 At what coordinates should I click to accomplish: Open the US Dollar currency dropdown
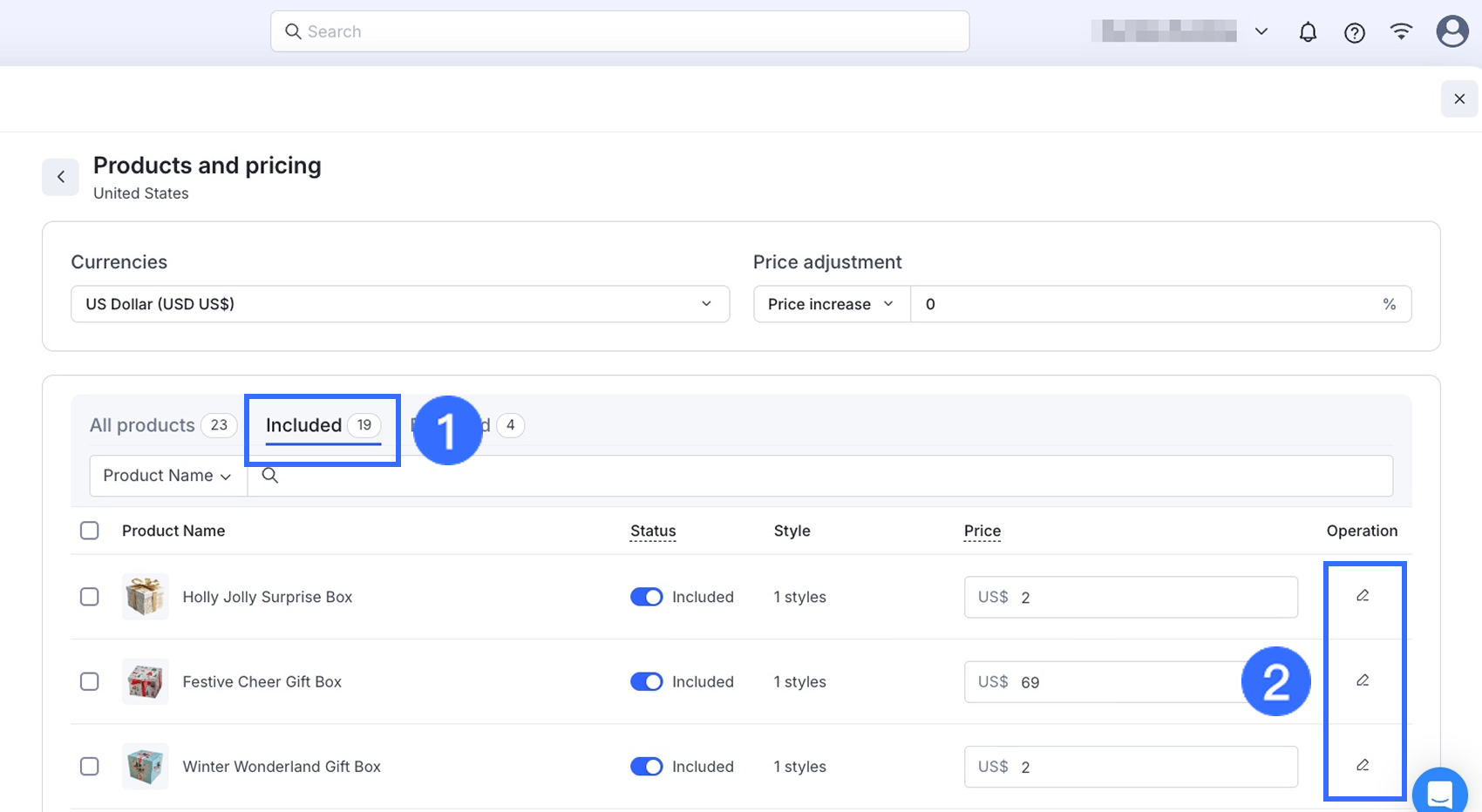point(399,304)
